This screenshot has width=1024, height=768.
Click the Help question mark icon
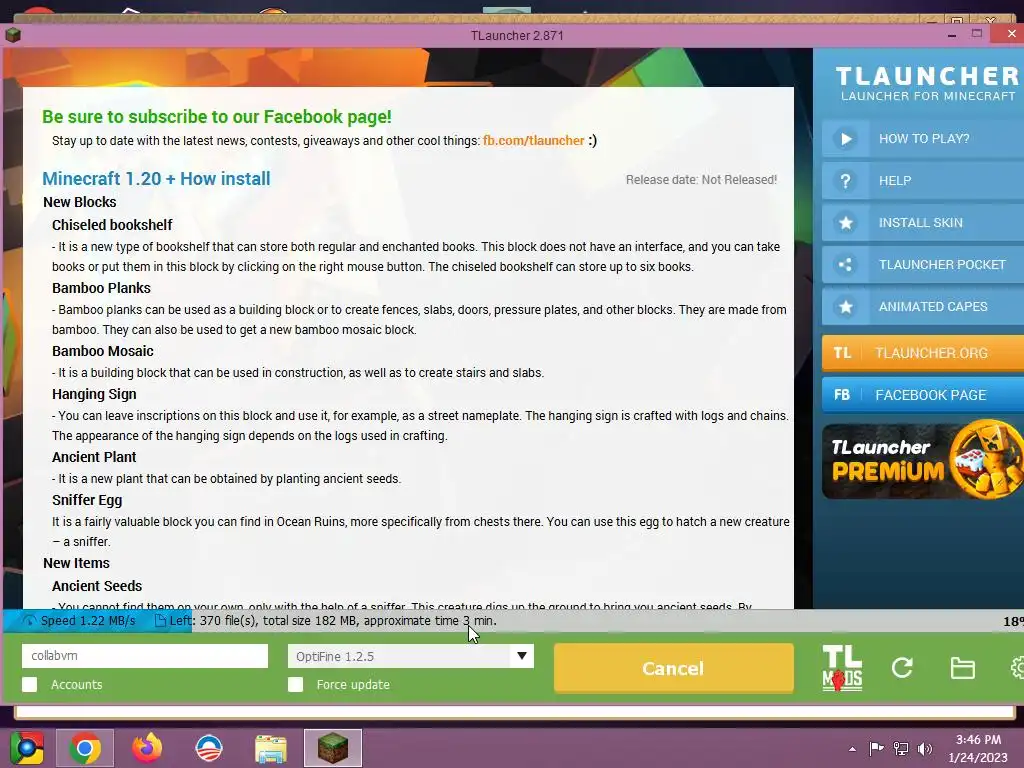click(x=846, y=181)
